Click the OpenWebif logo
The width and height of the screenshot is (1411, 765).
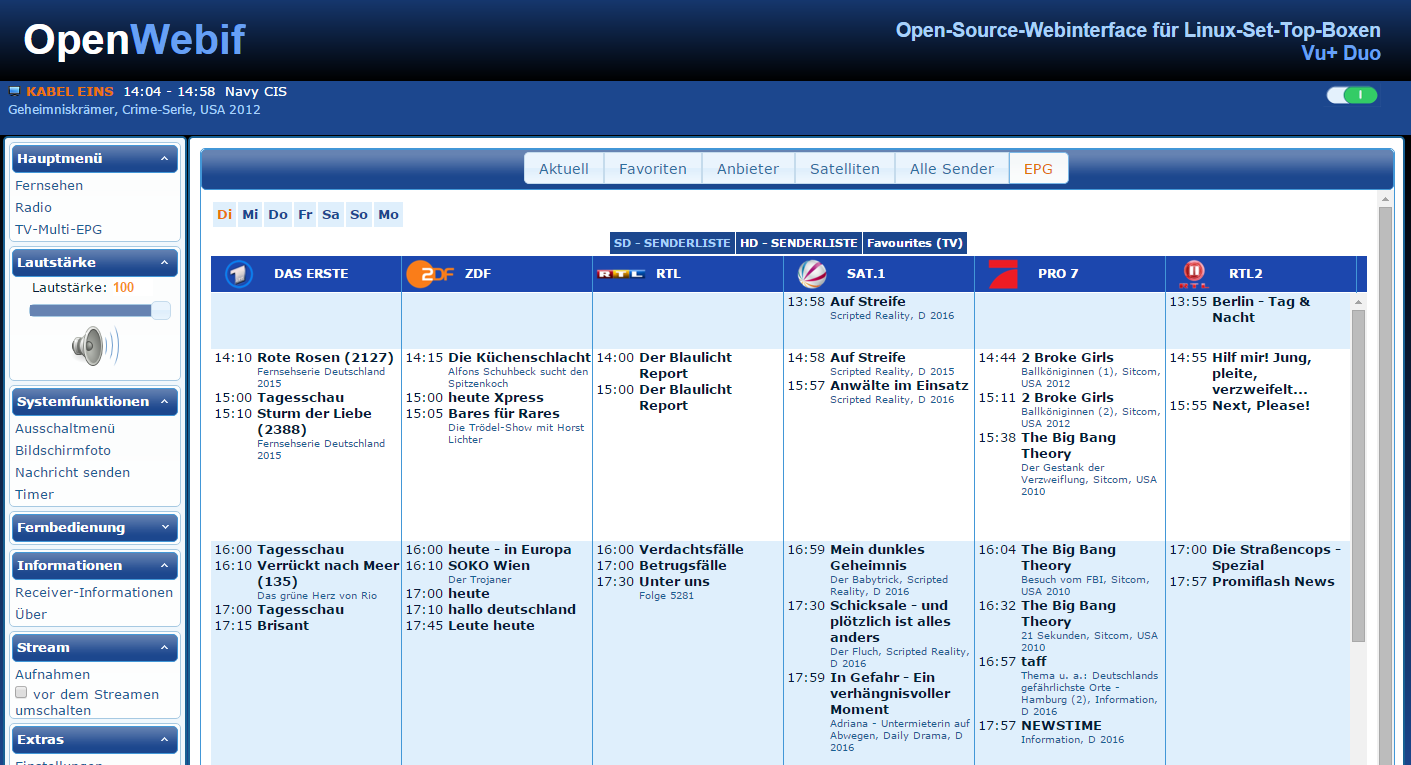point(134,40)
